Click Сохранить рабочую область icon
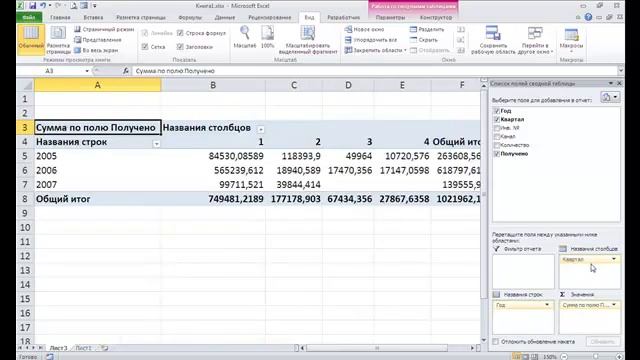 [493, 40]
